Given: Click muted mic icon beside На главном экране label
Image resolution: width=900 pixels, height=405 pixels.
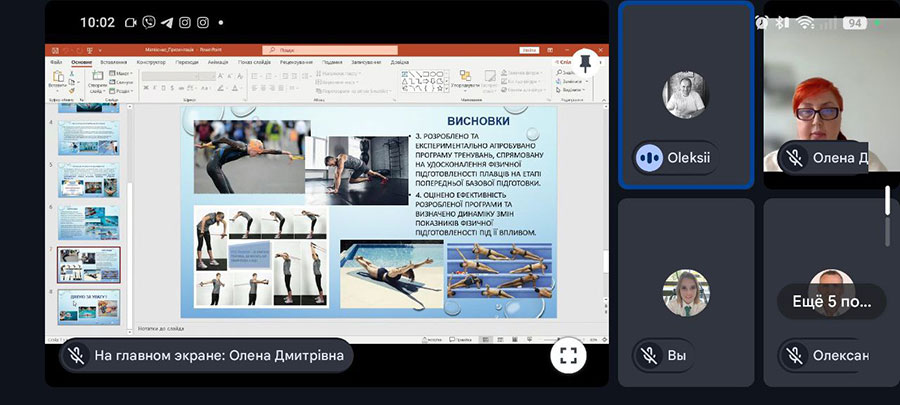Looking at the screenshot, I should pos(77,356).
